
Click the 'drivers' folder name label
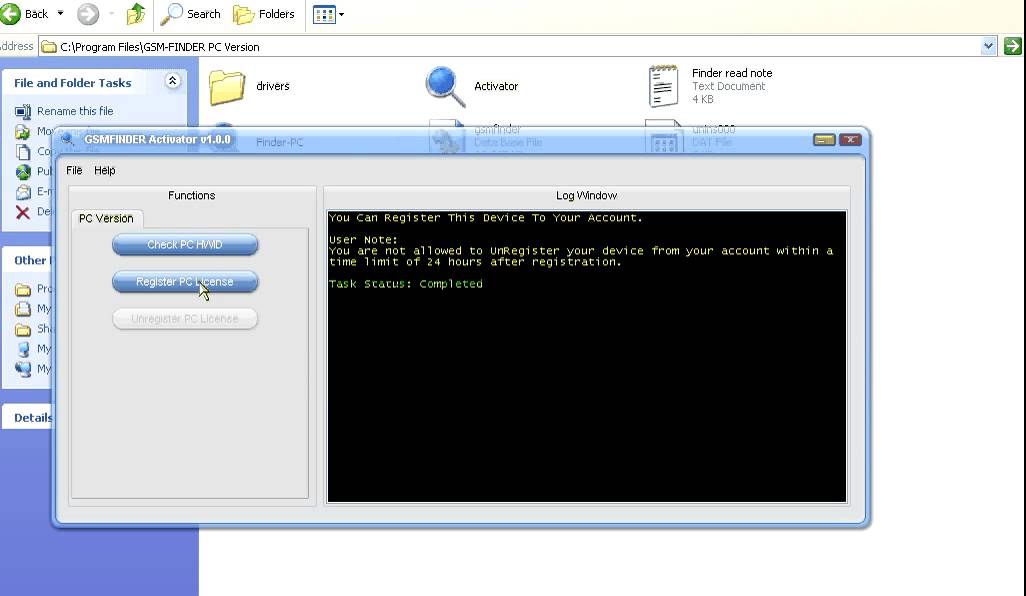click(x=273, y=86)
